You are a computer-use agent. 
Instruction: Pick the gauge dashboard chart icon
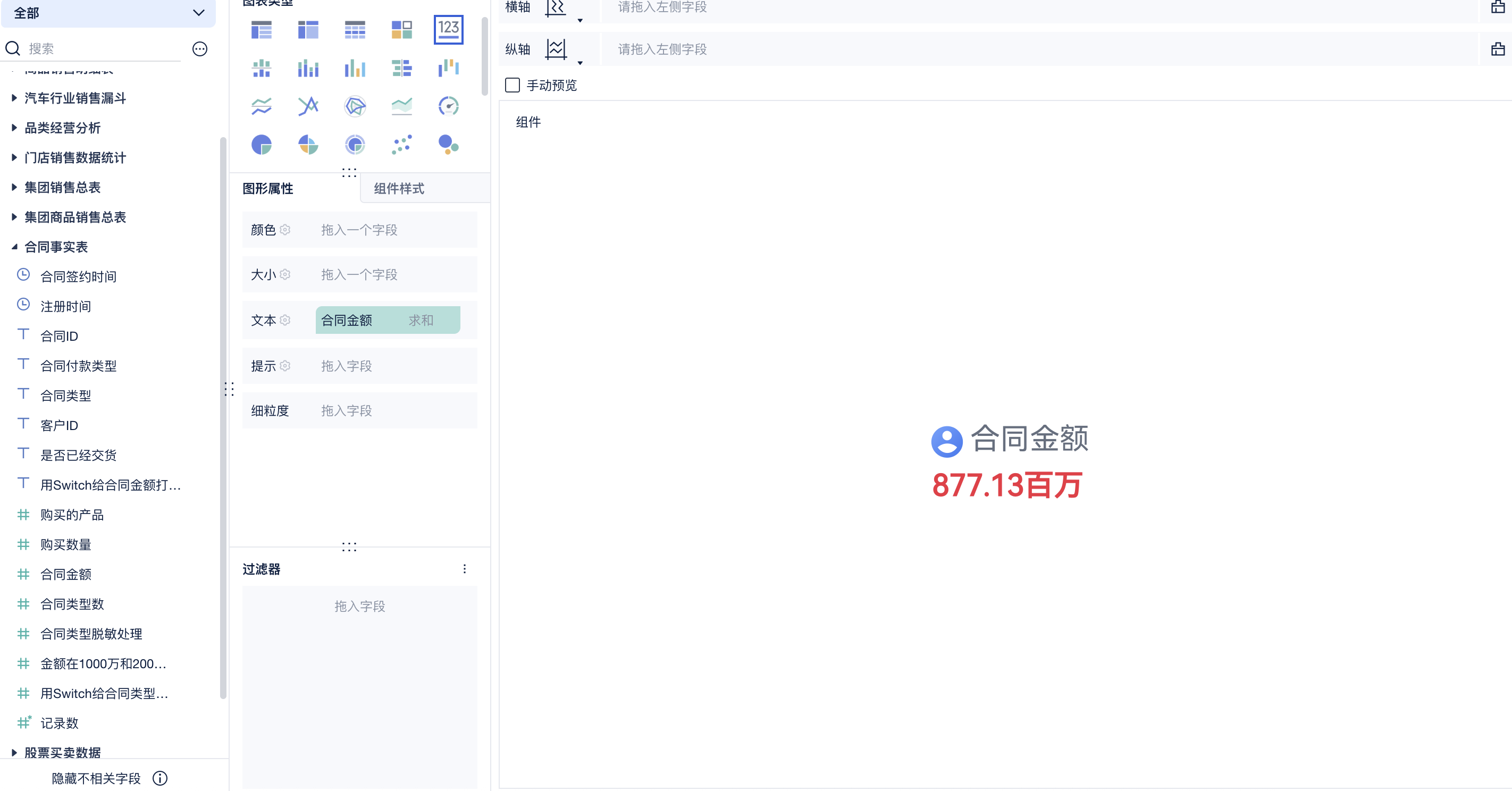[448, 106]
